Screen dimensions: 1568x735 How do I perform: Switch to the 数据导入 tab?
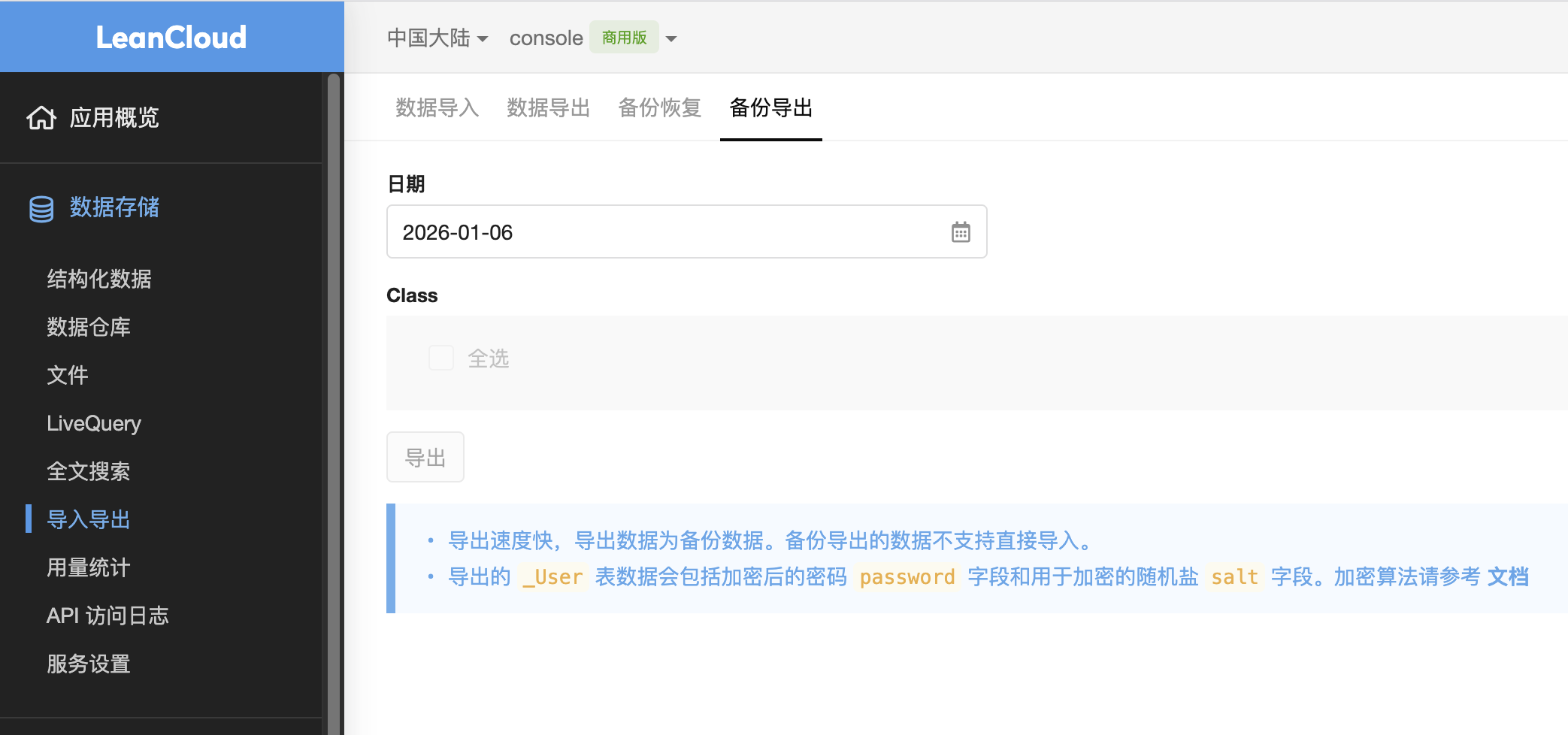[x=437, y=107]
